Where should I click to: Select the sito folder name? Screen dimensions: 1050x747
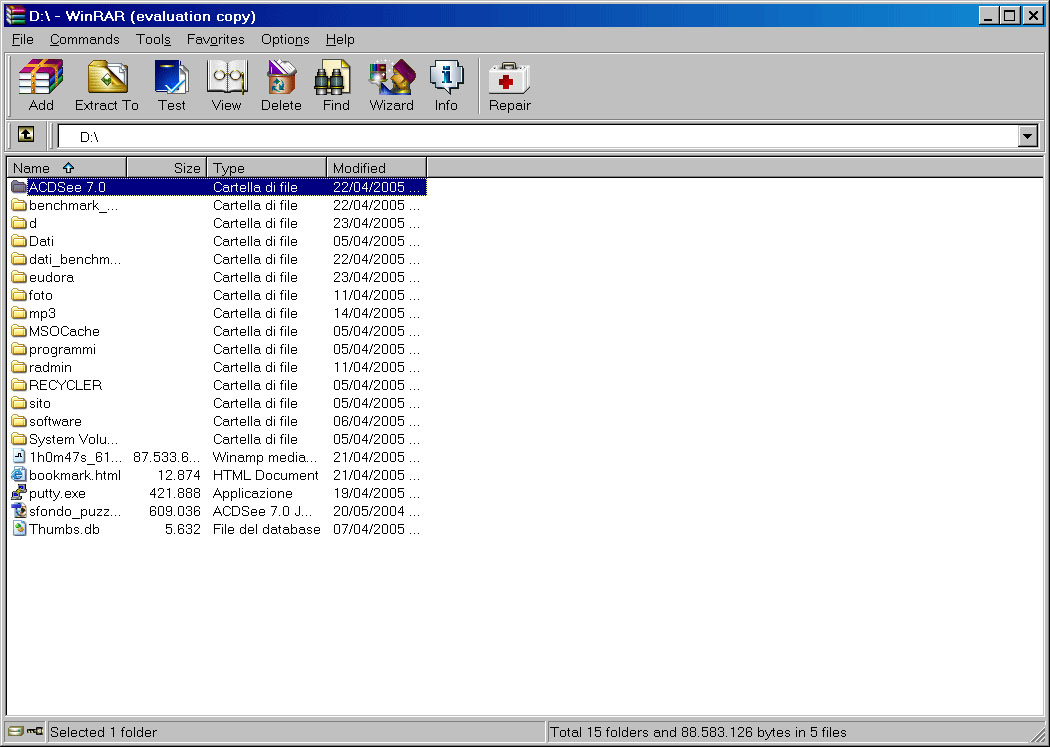coord(40,403)
